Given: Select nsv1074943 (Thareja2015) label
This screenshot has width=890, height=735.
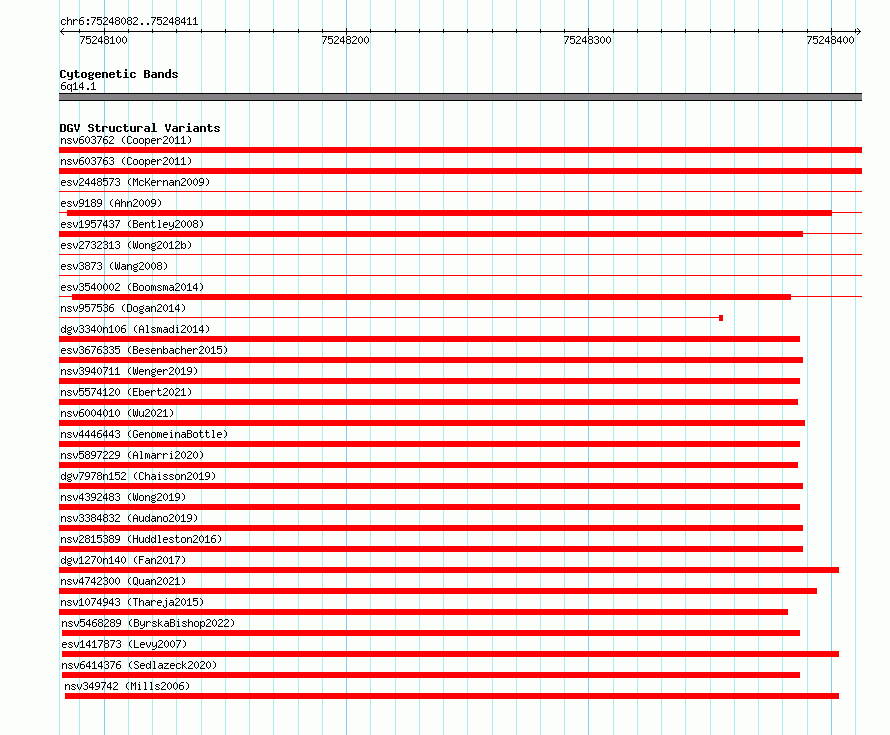Looking at the screenshot, I should pos(132,602).
